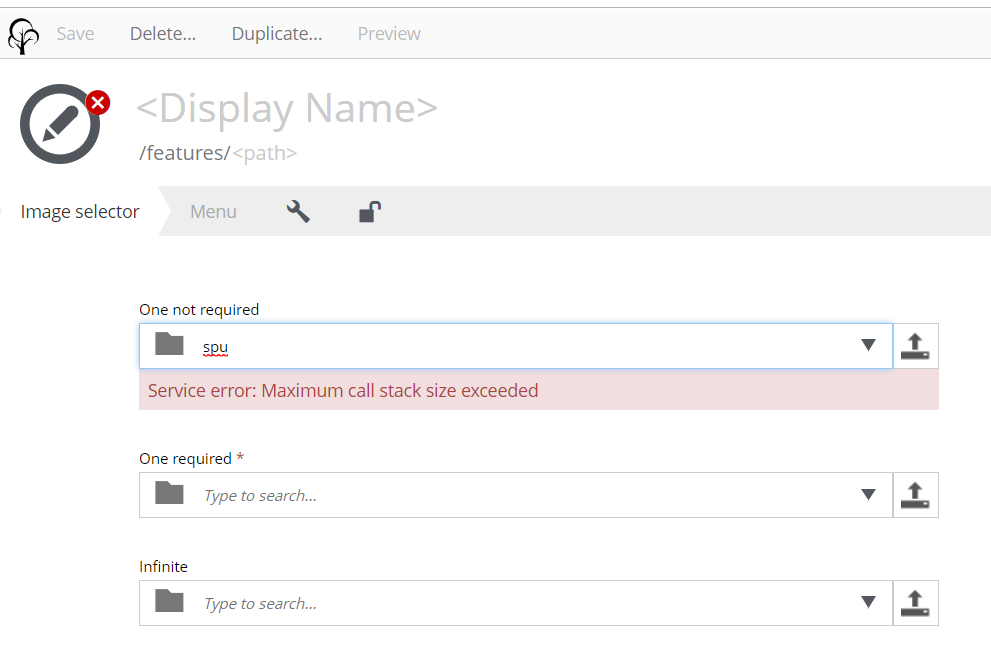
Task: Click the folder icon in the 'Infinite' field
Action: [168, 602]
